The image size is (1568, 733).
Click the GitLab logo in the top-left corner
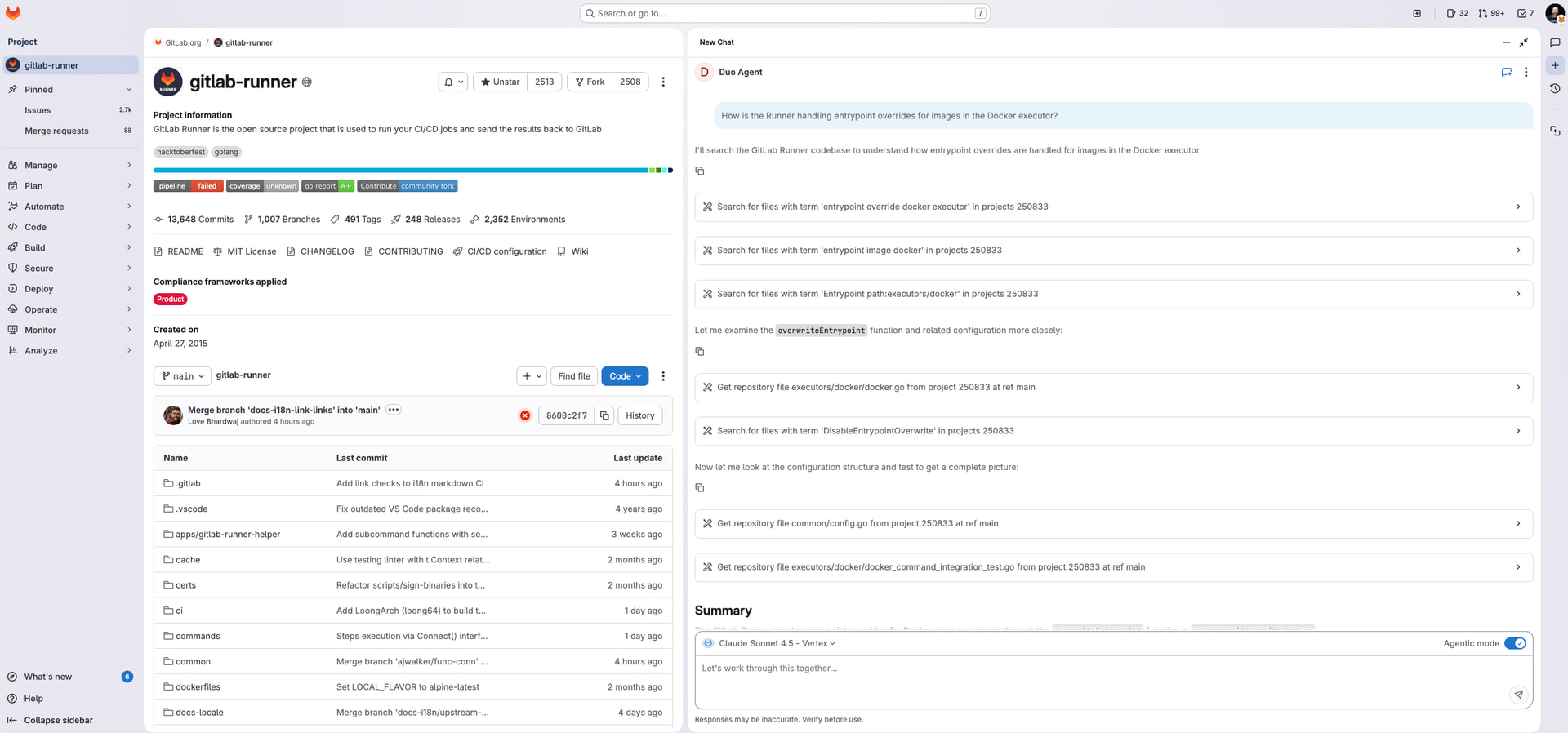click(13, 13)
